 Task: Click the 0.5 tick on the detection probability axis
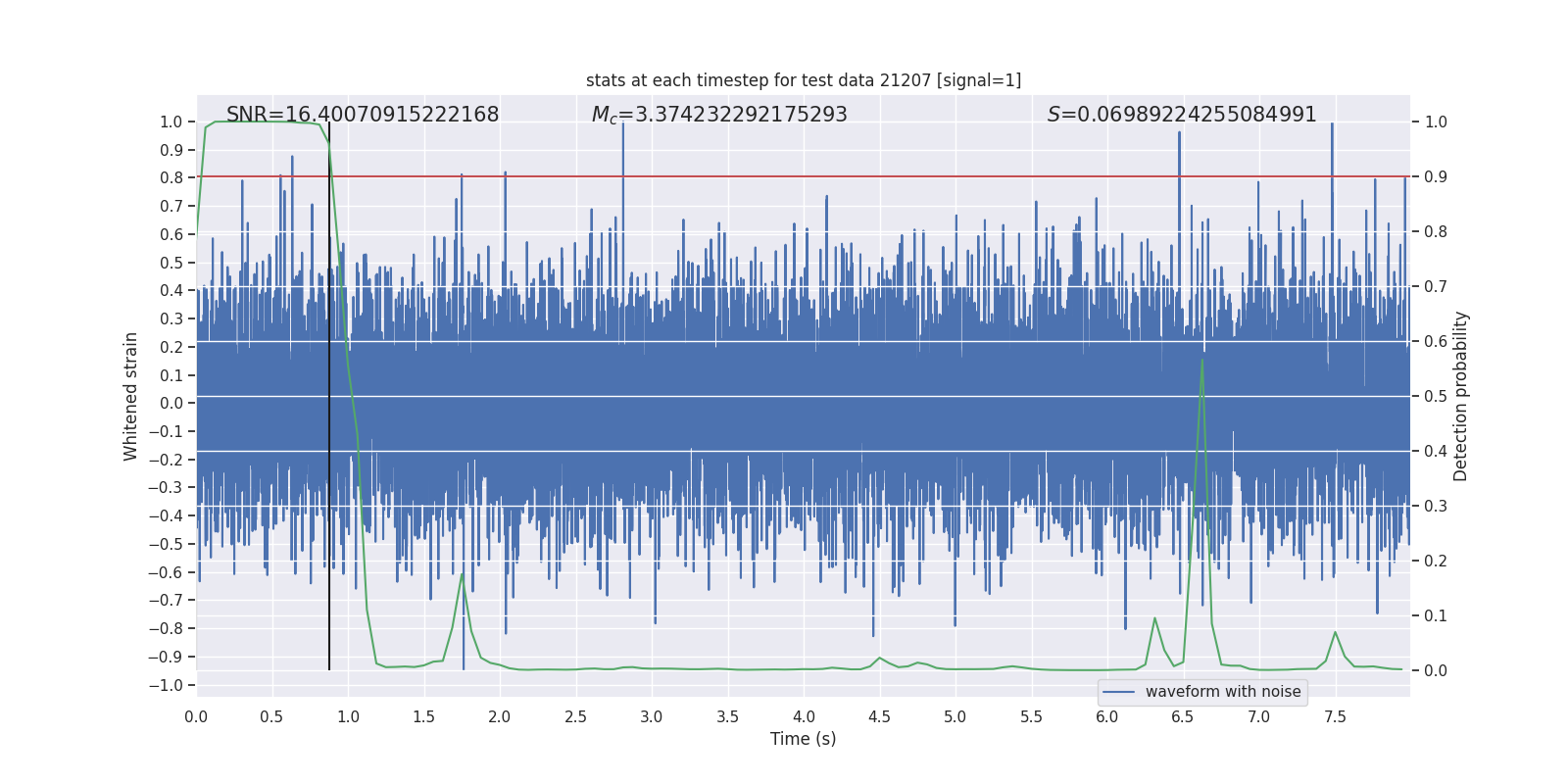click(x=1435, y=397)
